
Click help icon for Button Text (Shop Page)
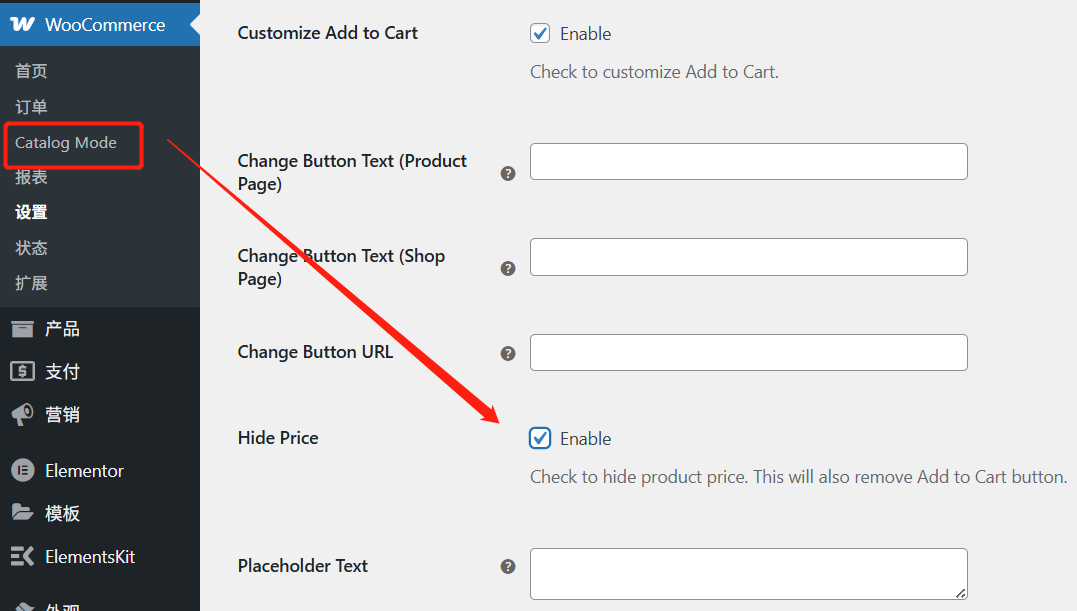pos(508,268)
